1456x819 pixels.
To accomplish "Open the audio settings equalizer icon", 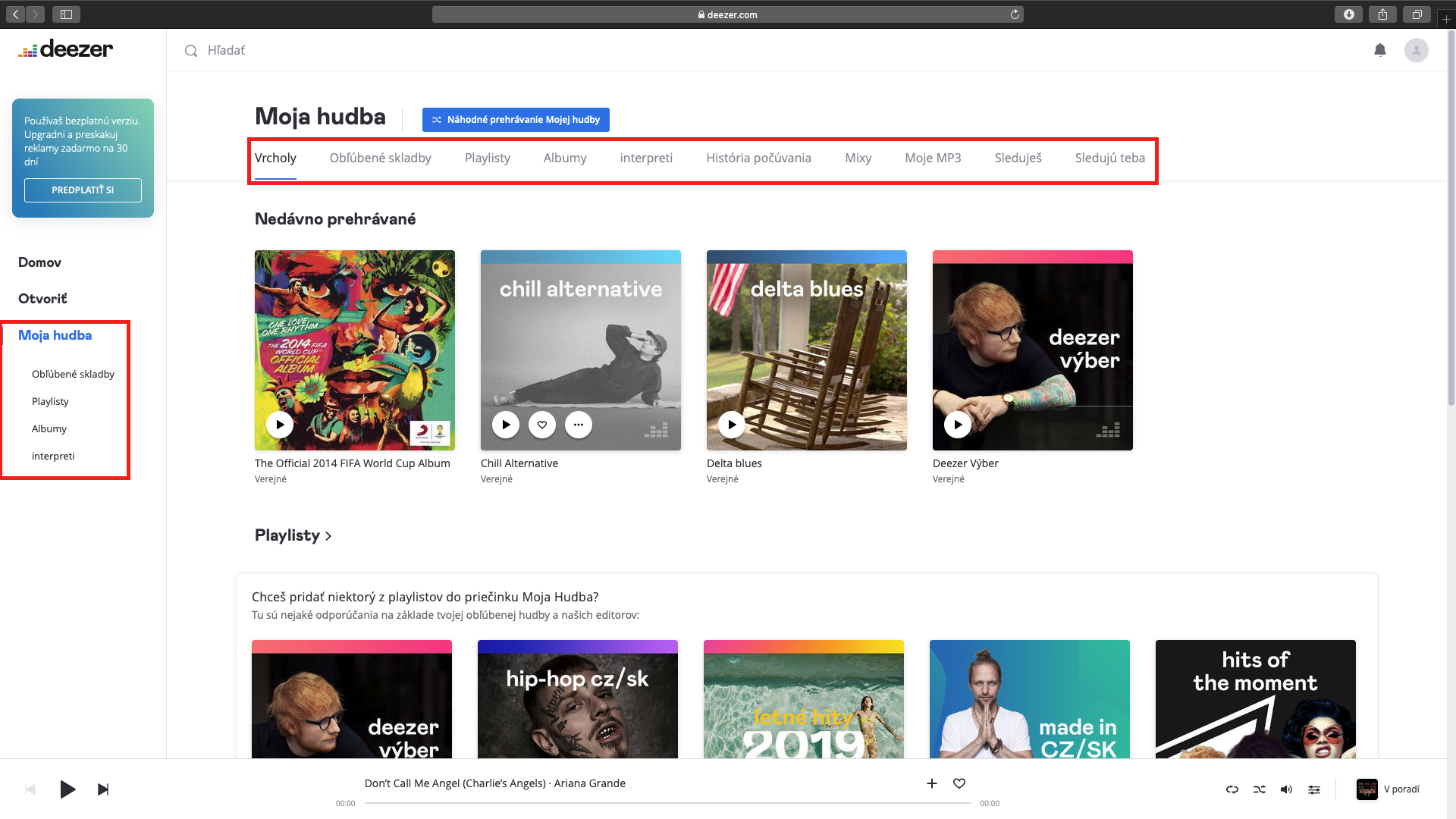I will [x=1314, y=789].
